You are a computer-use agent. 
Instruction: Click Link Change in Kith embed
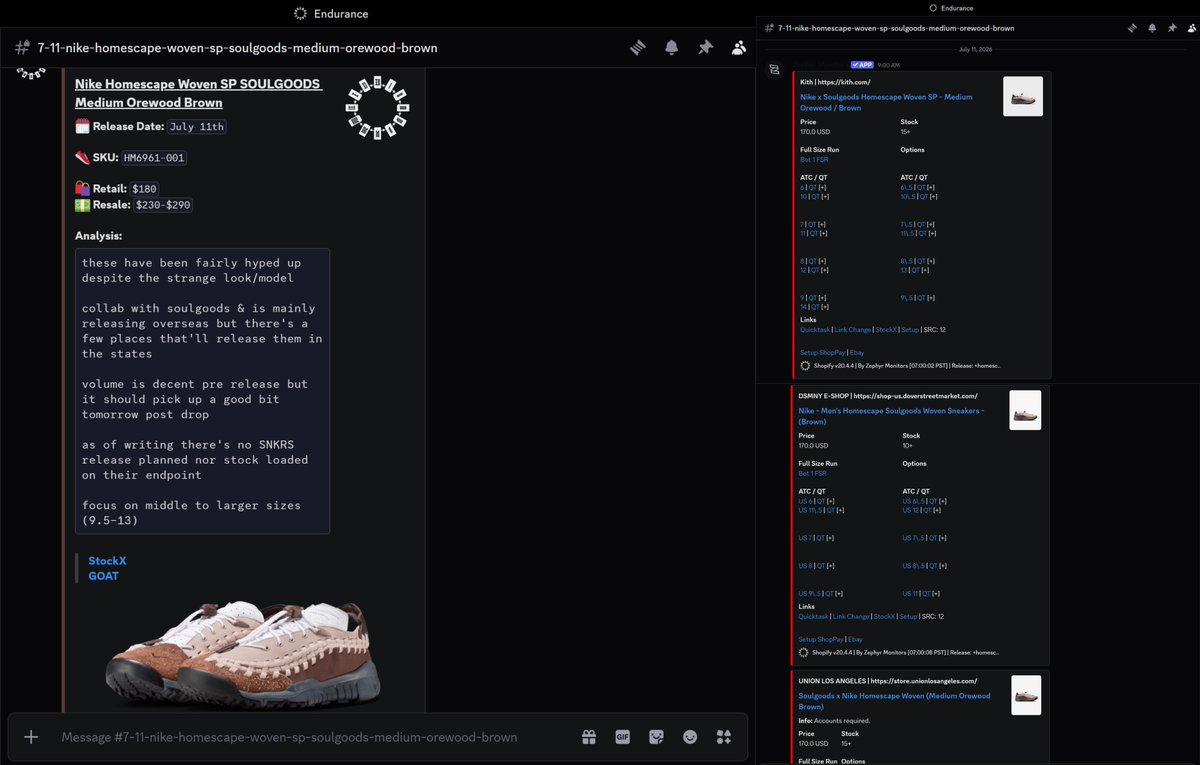851,329
